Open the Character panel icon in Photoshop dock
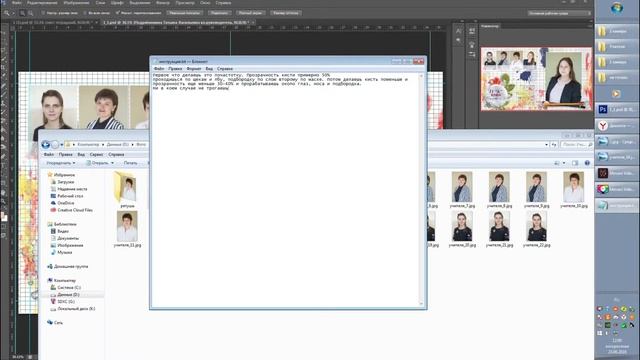640x360 pixels. click(x=459, y=31)
